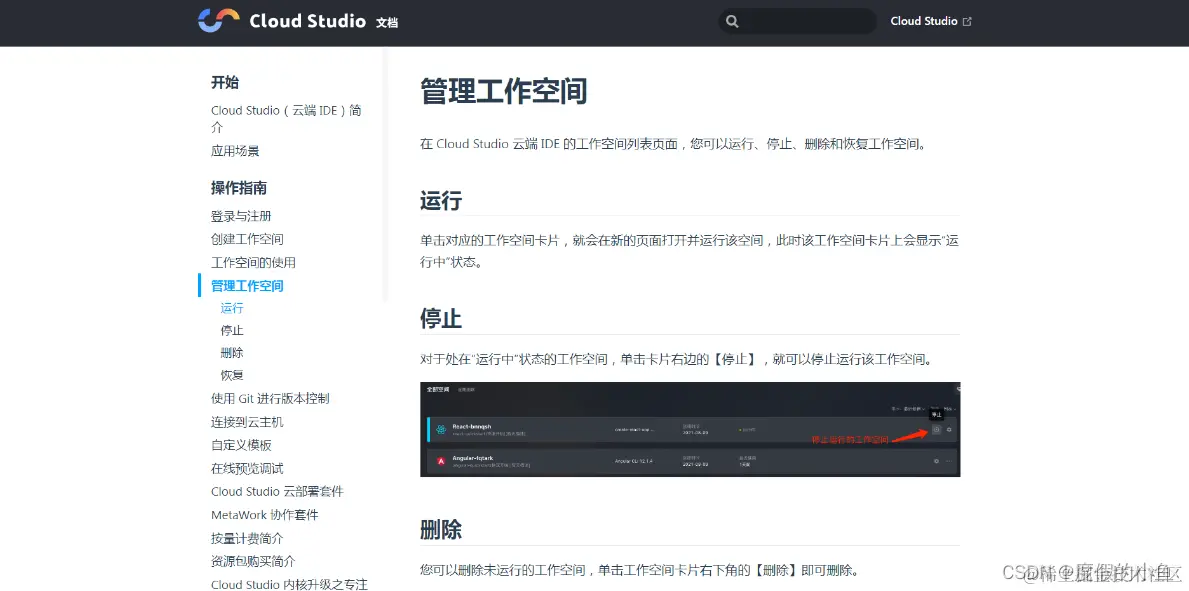Viewport: 1189px width, 591px height.
Task: Go to "自定义模板" in the sidebar
Action: click(241, 445)
